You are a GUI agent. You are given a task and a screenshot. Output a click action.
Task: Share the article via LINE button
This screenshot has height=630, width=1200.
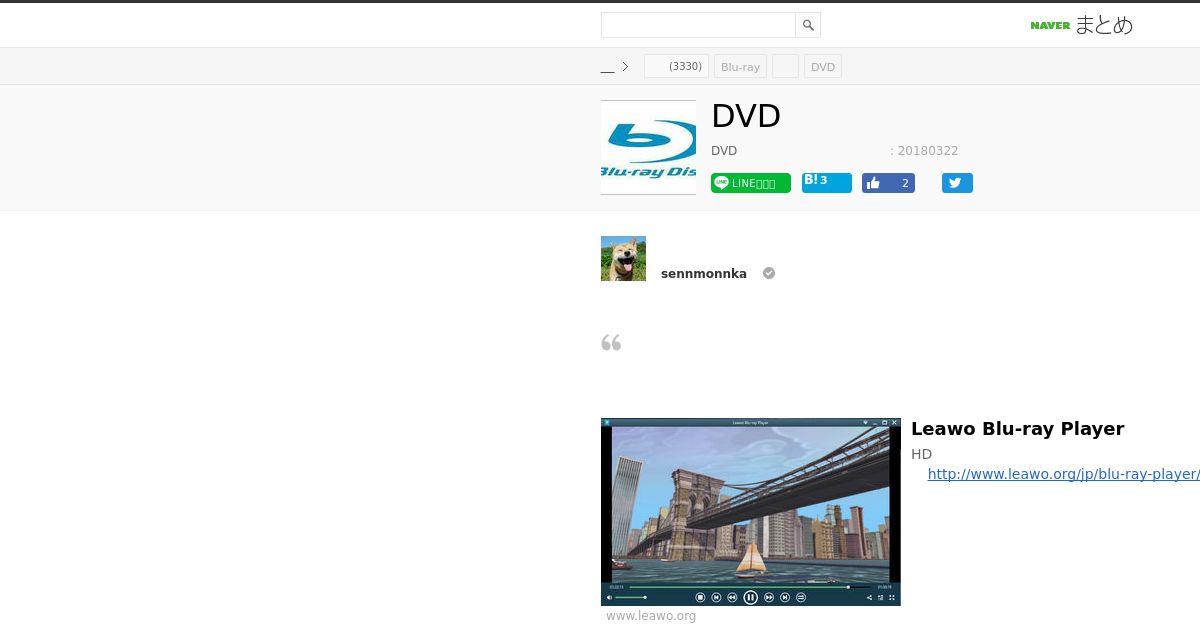pos(750,183)
